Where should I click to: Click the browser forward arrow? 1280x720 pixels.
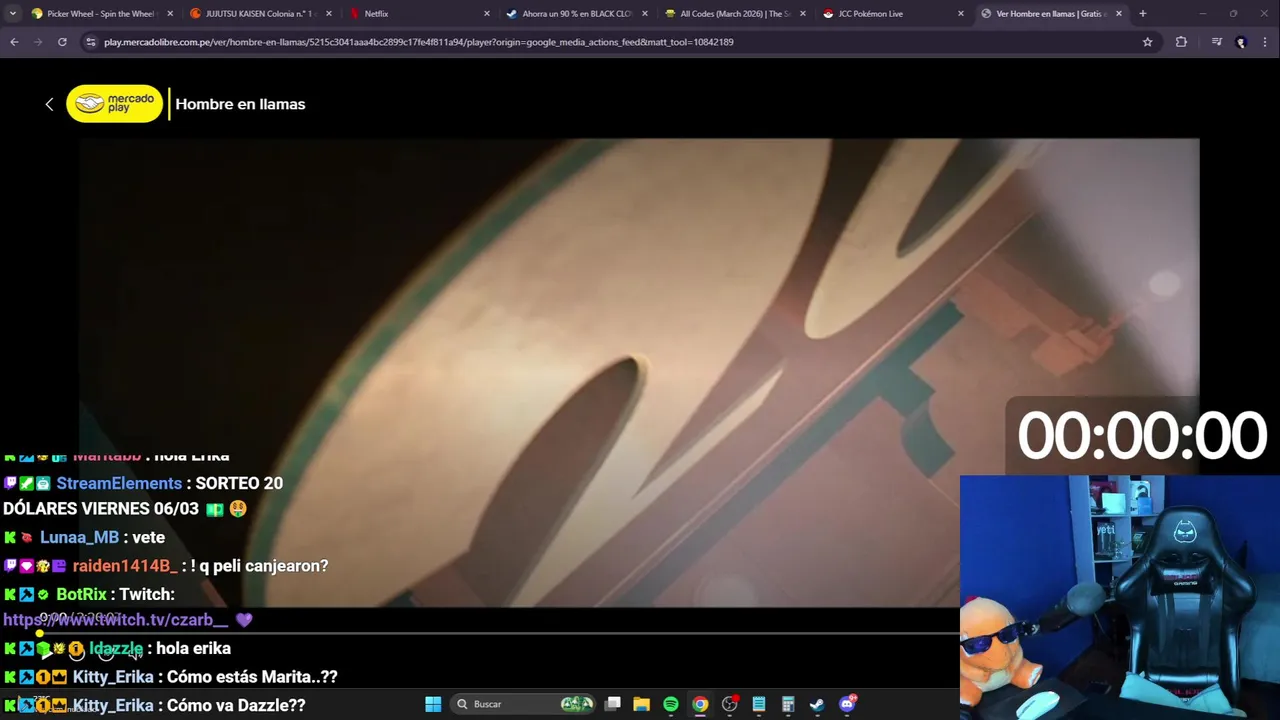38,42
